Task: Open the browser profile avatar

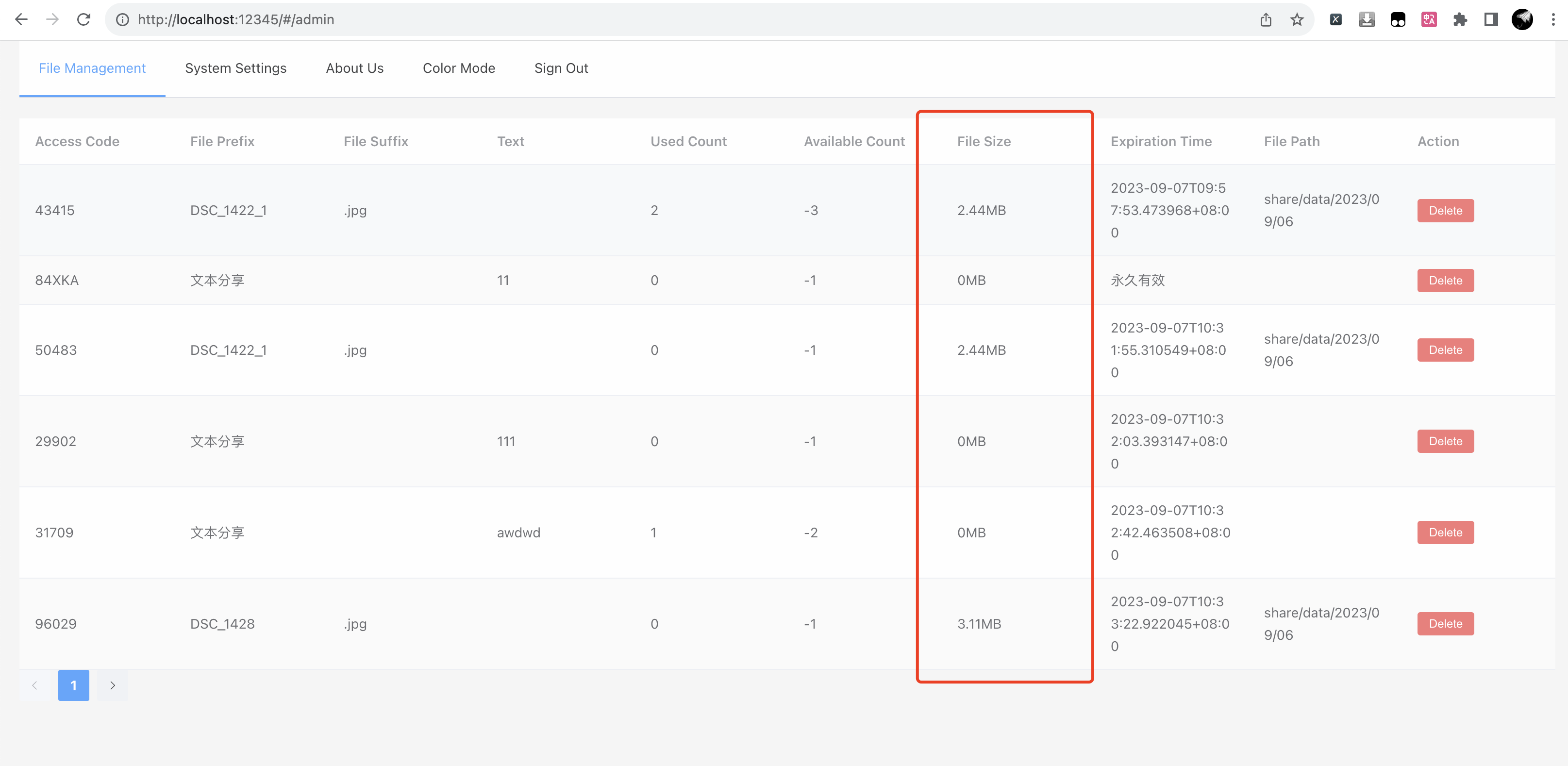Action: pos(1522,19)
